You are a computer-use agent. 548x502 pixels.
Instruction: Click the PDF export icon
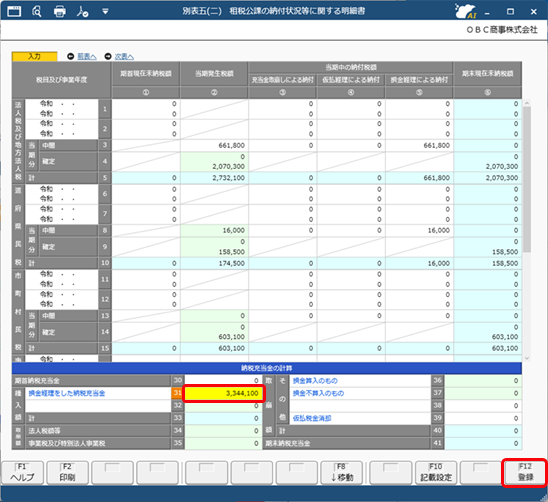click(82, 11)
